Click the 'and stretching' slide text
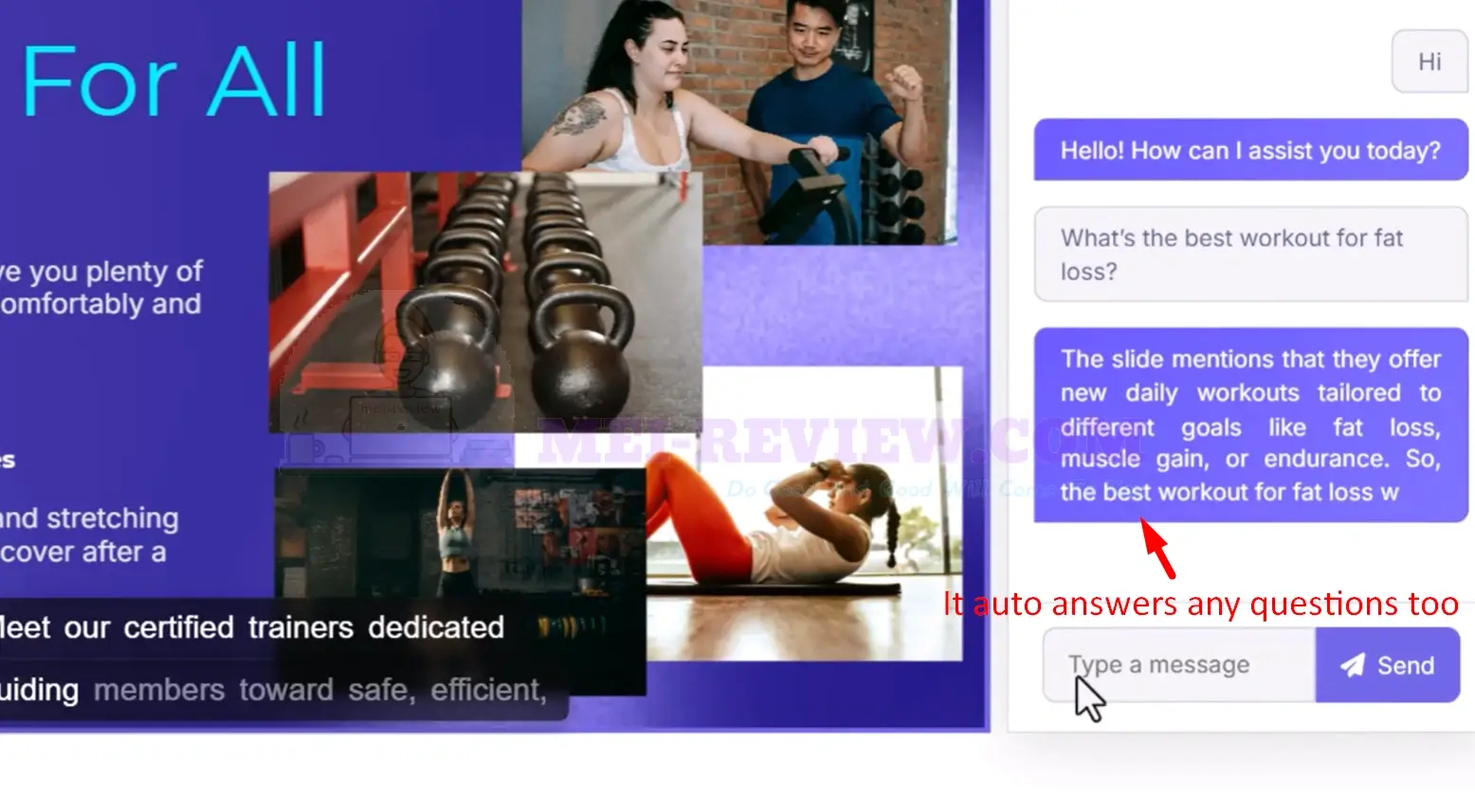Viewport: 1475px width, 812px height. (89, 518)
